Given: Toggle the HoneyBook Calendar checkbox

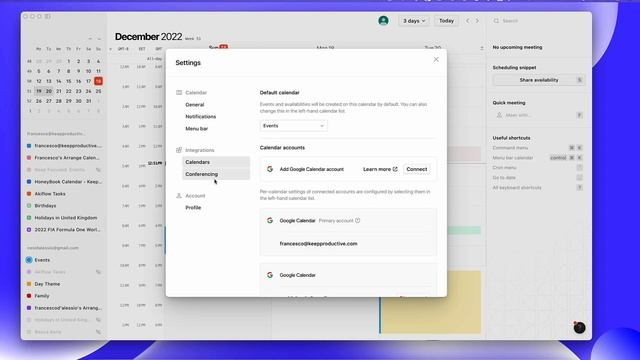Looking at the screenshot, I should point(29,182).
